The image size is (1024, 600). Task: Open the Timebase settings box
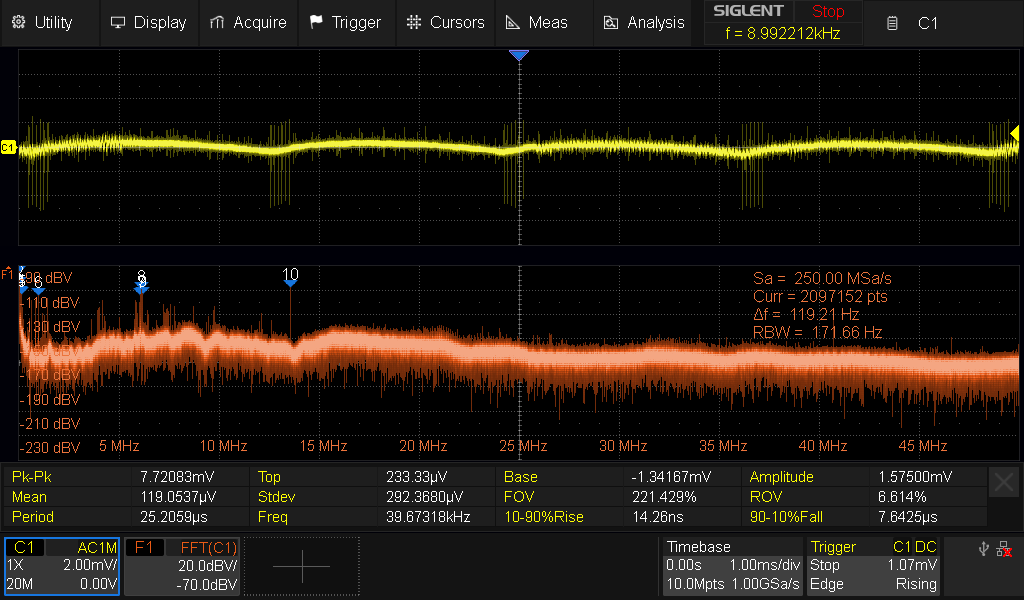click(x=732, y=566)
